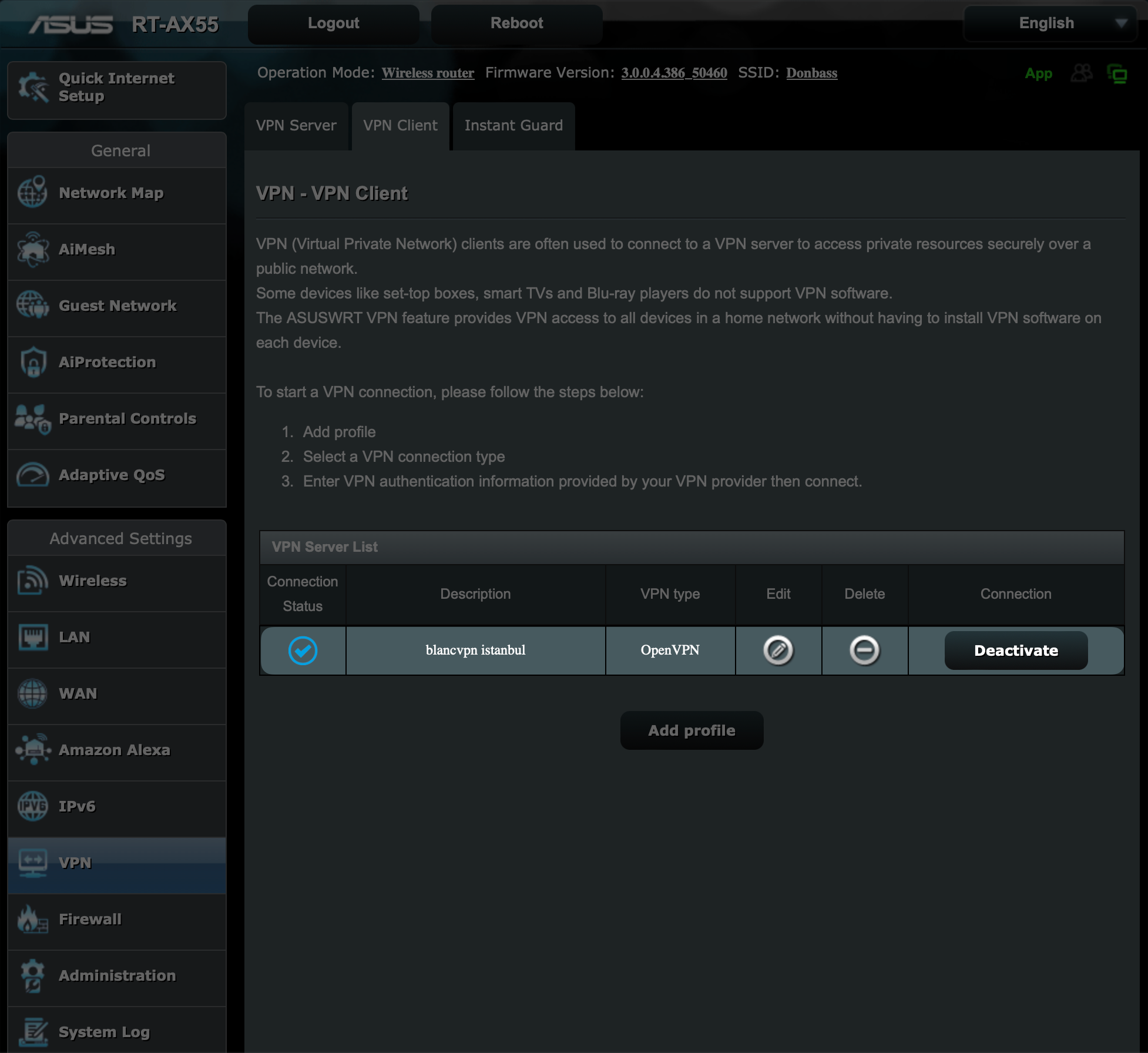Select the blancvpn istanbul description cell
Screen dimensions: 1148x1053
coord(475,650)
